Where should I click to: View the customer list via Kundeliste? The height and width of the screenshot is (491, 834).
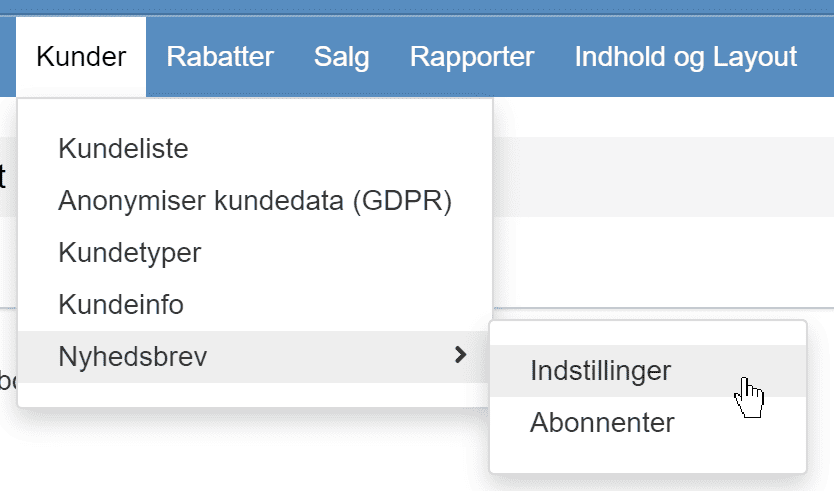pos(253,148)
